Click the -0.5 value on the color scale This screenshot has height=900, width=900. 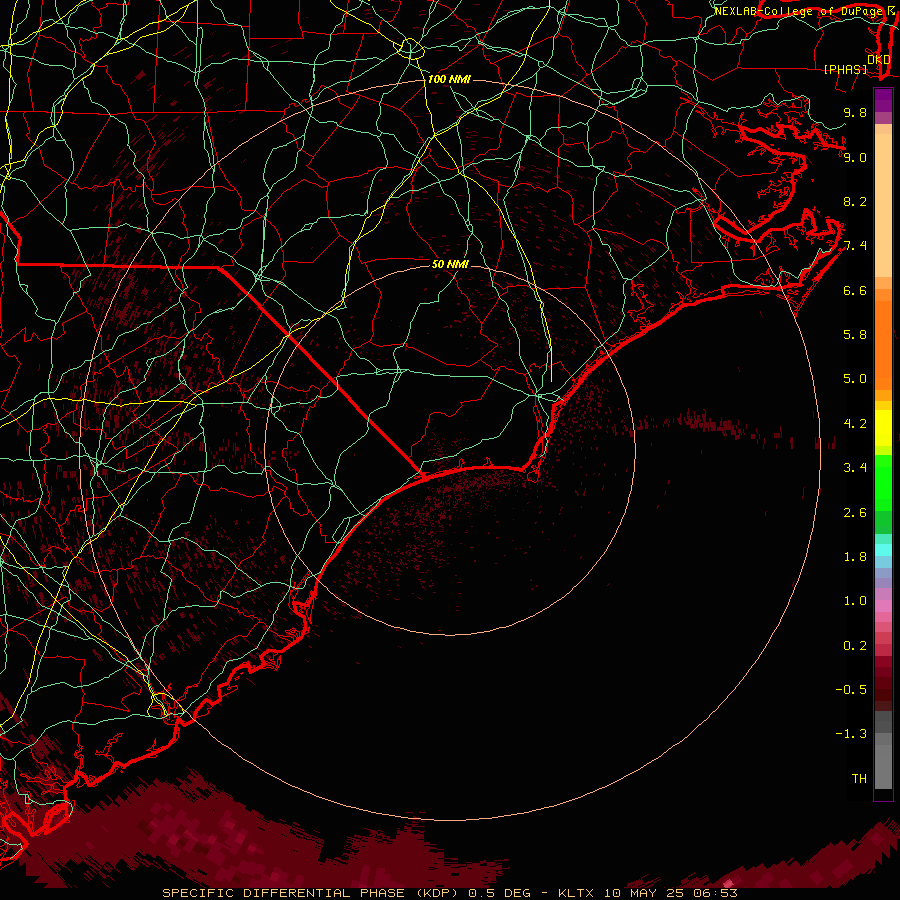(x=851, y=690)
